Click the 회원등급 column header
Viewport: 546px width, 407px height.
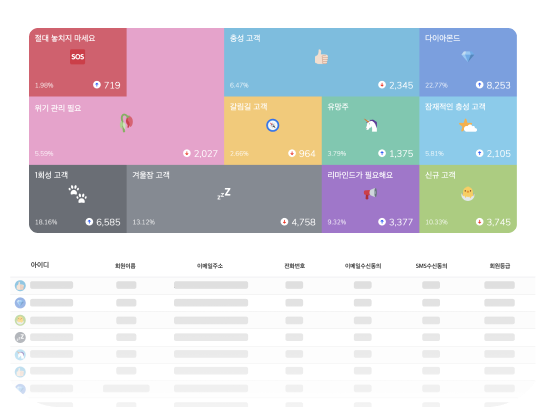tap(500, 266)
